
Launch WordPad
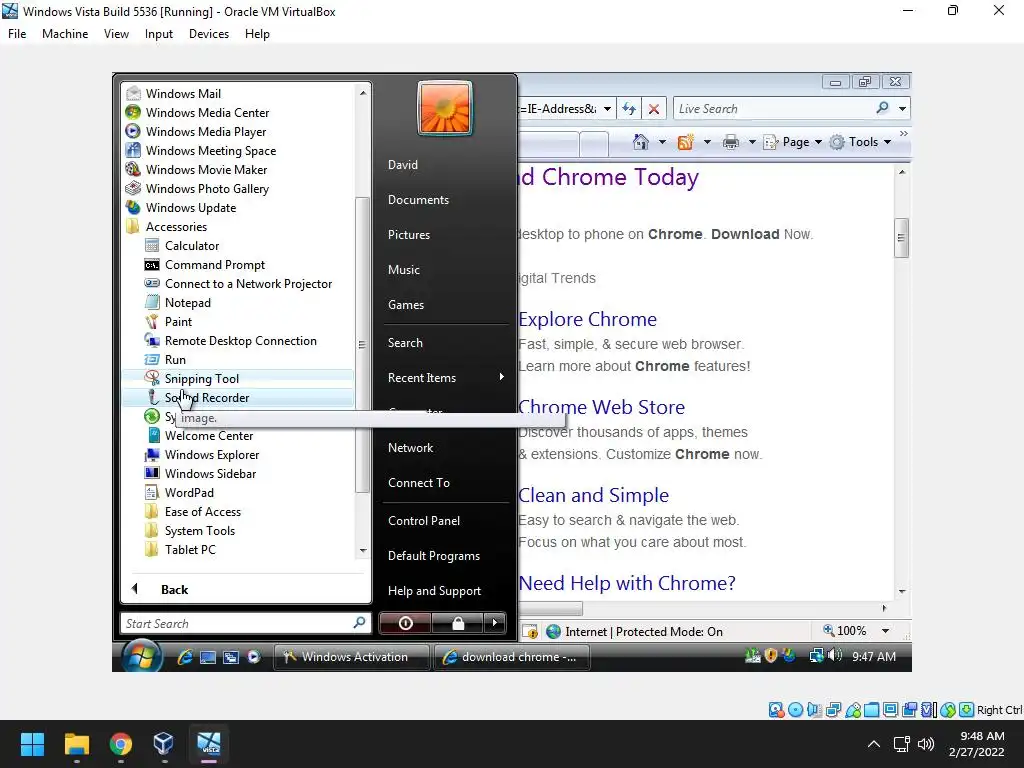pyautogui.click(x=189, y=492)
